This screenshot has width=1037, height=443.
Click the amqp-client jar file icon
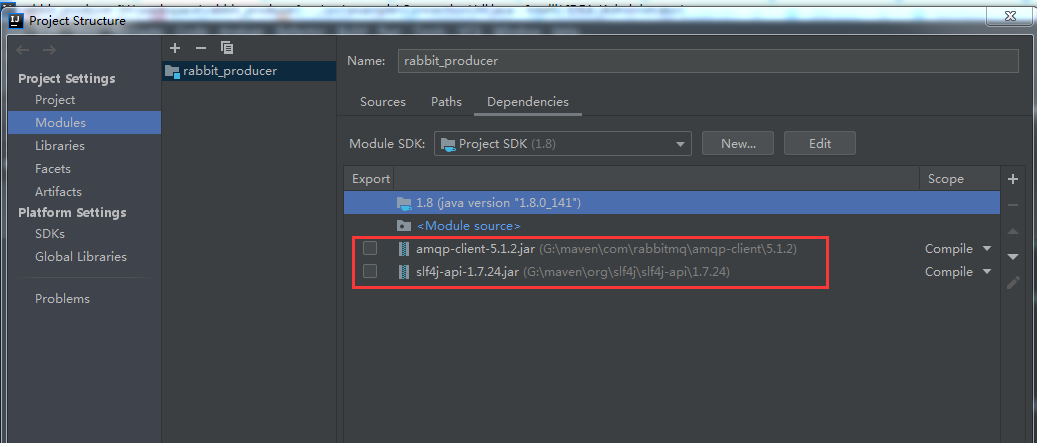[x=403, y=249]
